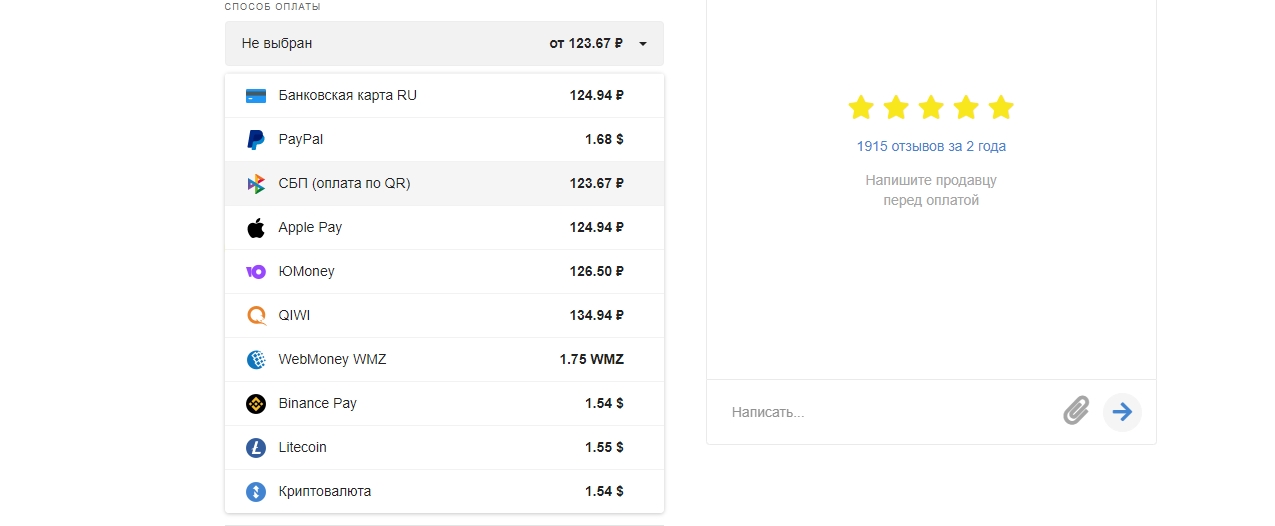Click the purple ЮMoney icon
The image size is (1275, 526).
(256, 272)
